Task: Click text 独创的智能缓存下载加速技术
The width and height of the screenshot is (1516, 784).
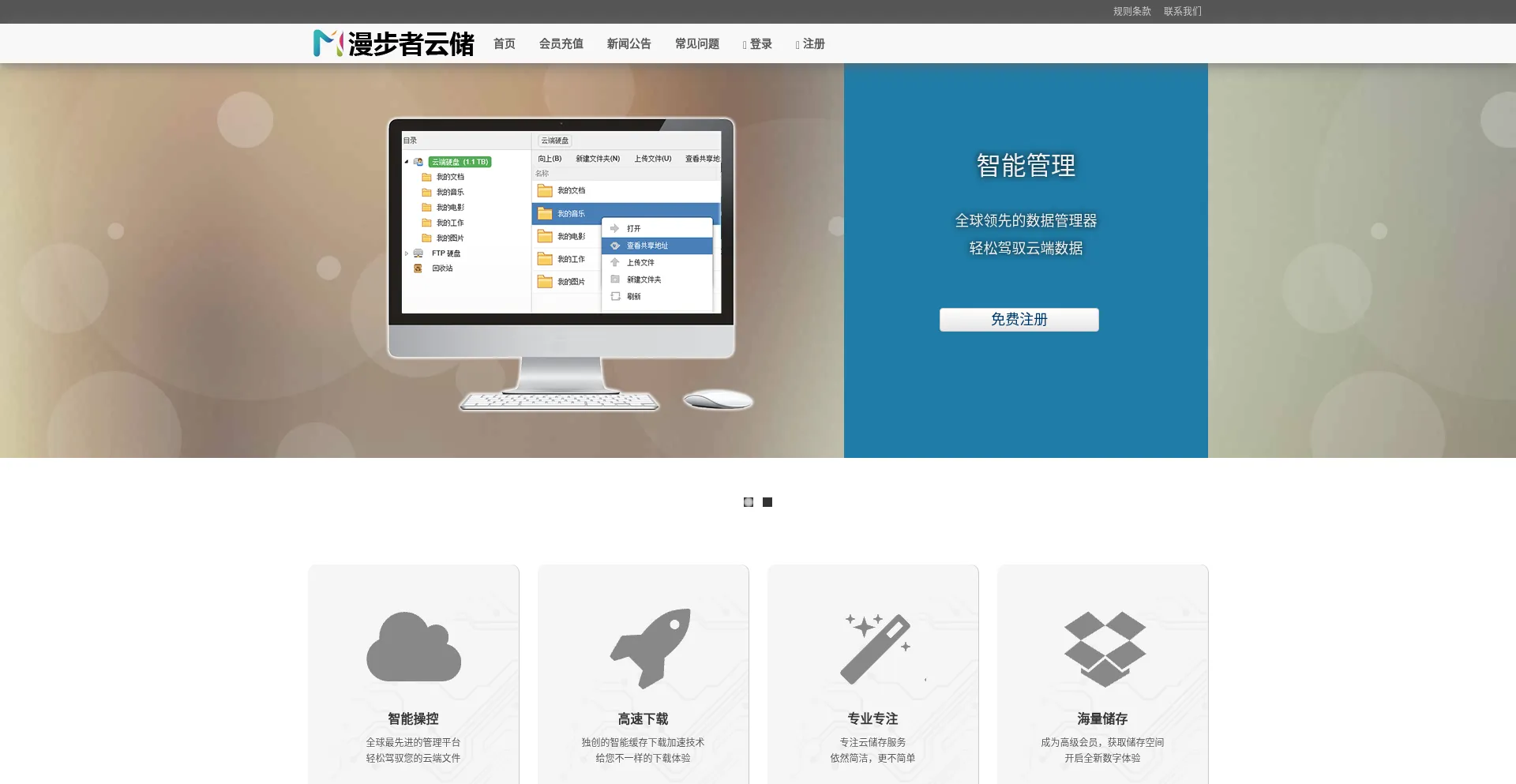Action: pyautogui.click(x=643, y=742)
